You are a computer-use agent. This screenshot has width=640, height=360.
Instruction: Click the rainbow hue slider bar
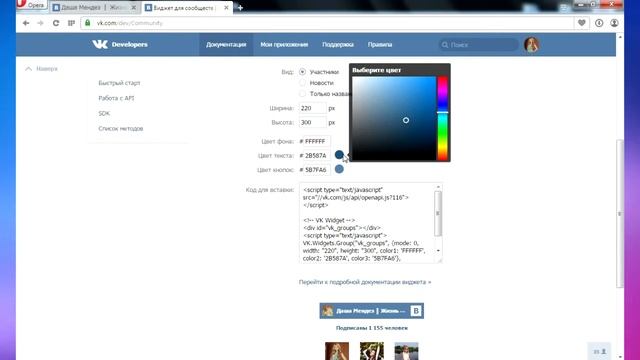tap(442, 118)
